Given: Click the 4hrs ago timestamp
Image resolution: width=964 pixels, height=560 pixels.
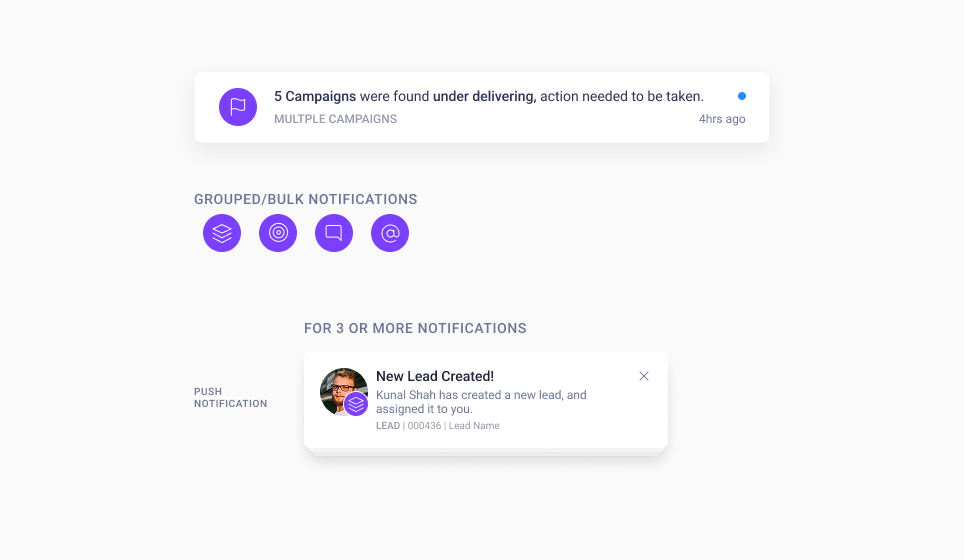Looking at the screenshot, I should 722,119.
